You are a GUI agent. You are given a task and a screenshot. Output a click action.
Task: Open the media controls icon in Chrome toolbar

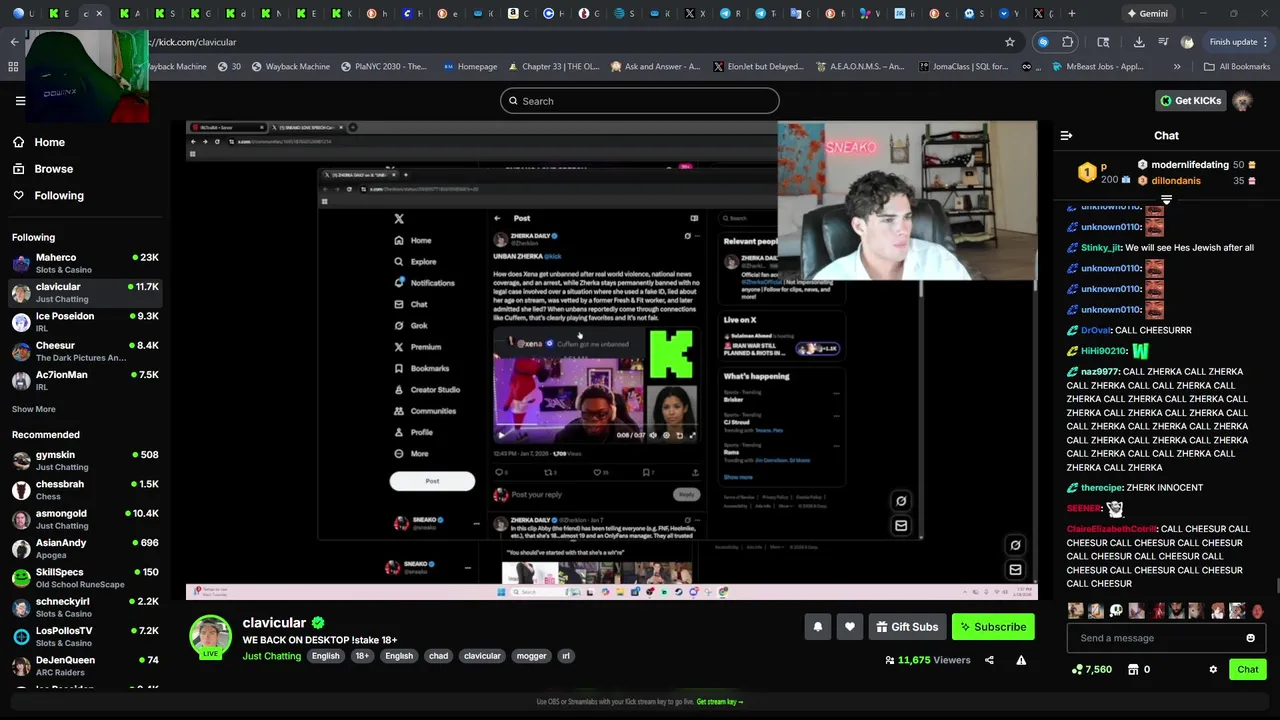1163,42
